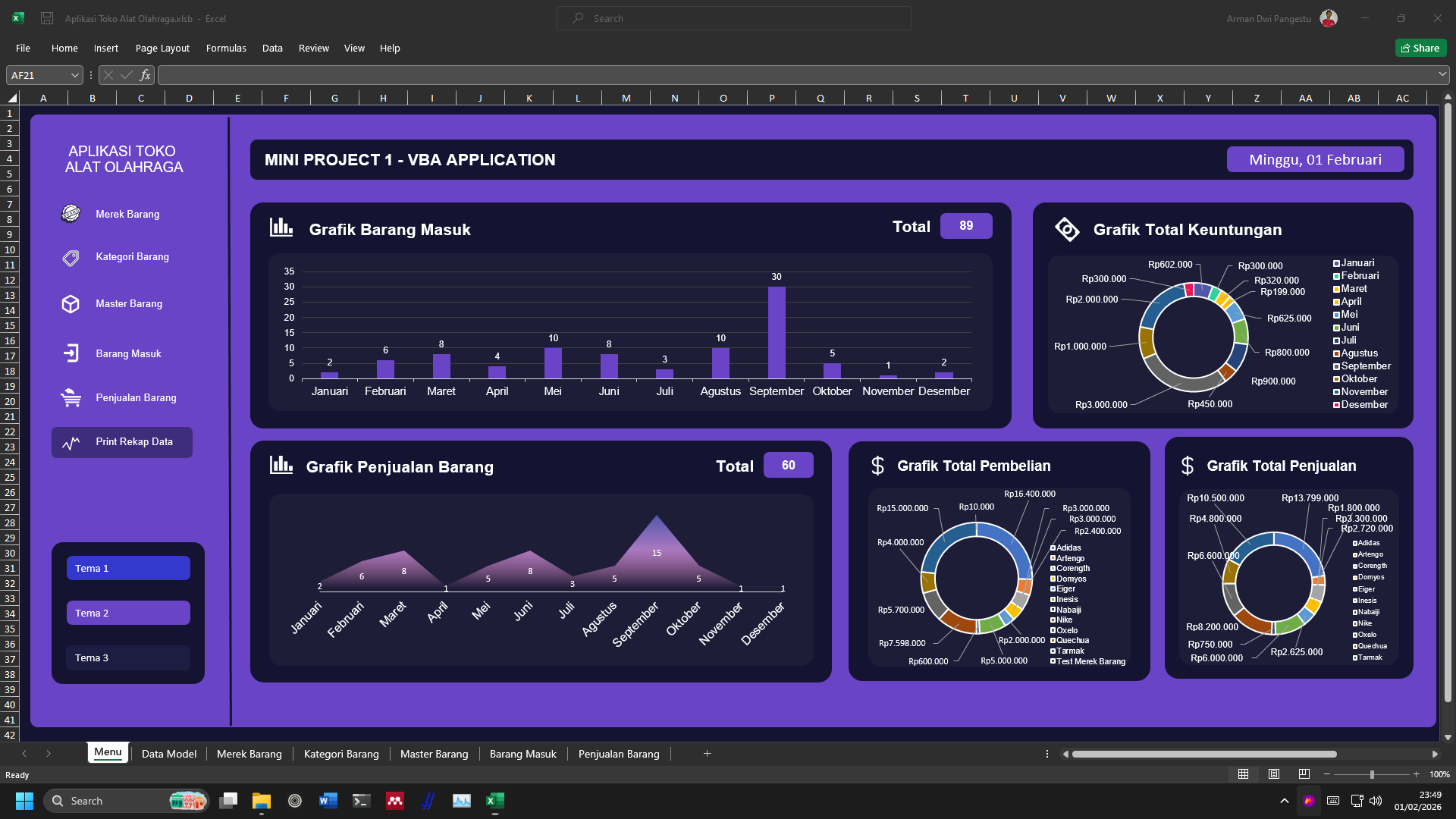Image resolution: width=1456 pixels, height=819 pixels.
Task: Adjust the zoom slider handle
Action: pos(1371,774)
